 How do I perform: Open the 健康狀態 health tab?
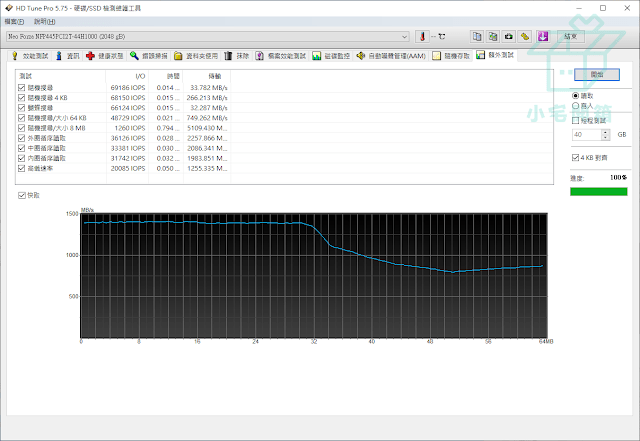[105, 56]
